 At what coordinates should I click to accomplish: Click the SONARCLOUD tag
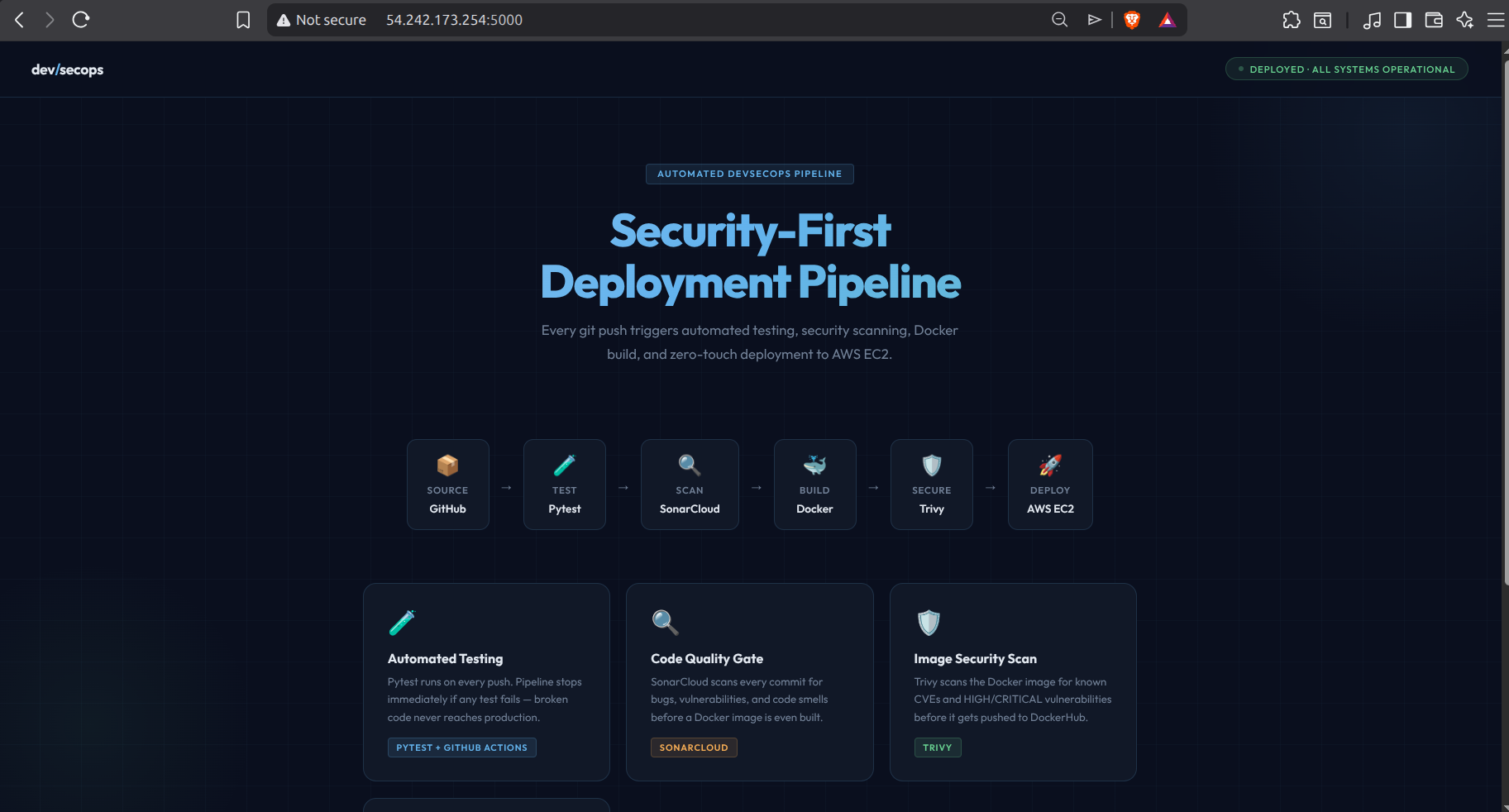coord(694,748)
